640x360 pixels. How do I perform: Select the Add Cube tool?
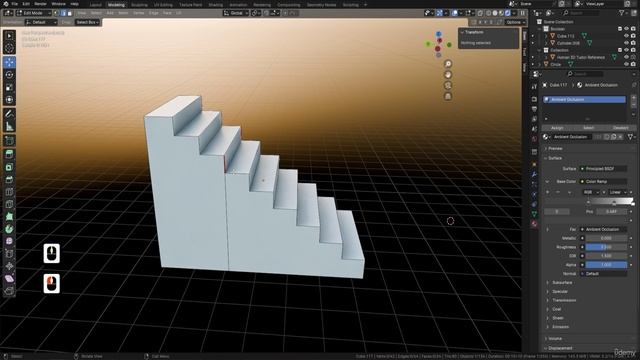[9, 141]
